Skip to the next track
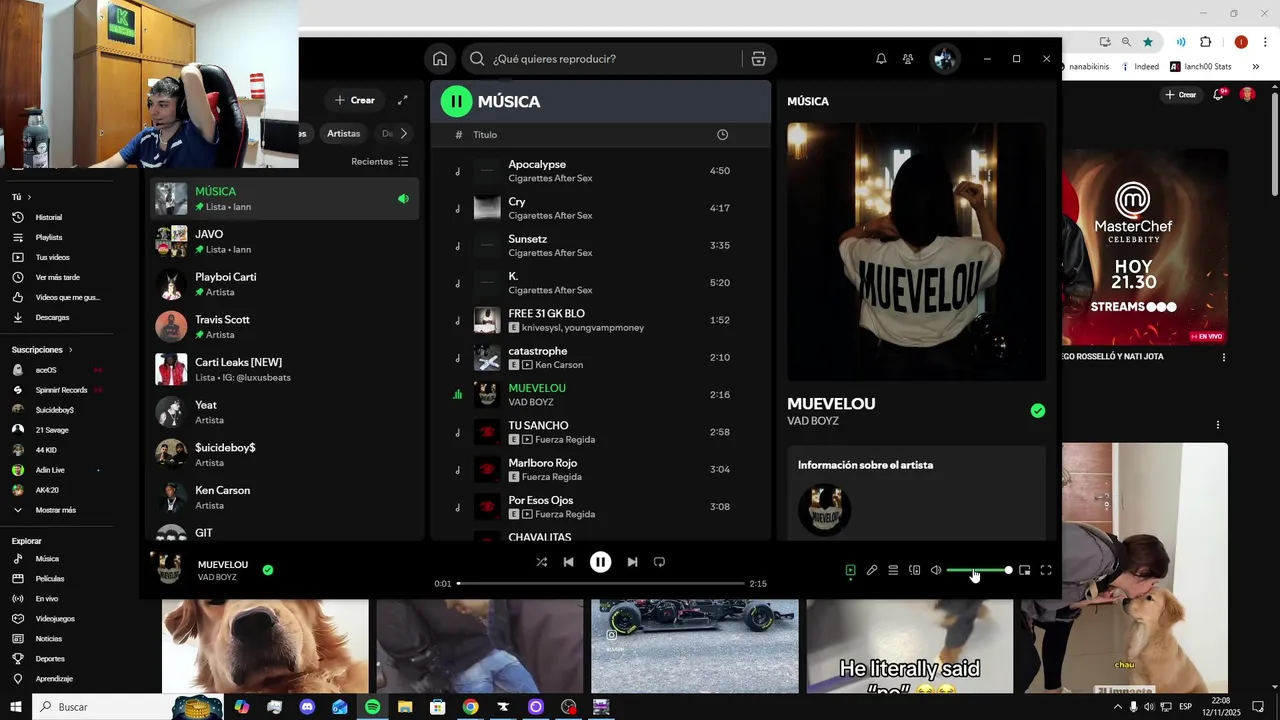Image resolution: width=1280 pixels, height=720 pixels. click(632, 562)
